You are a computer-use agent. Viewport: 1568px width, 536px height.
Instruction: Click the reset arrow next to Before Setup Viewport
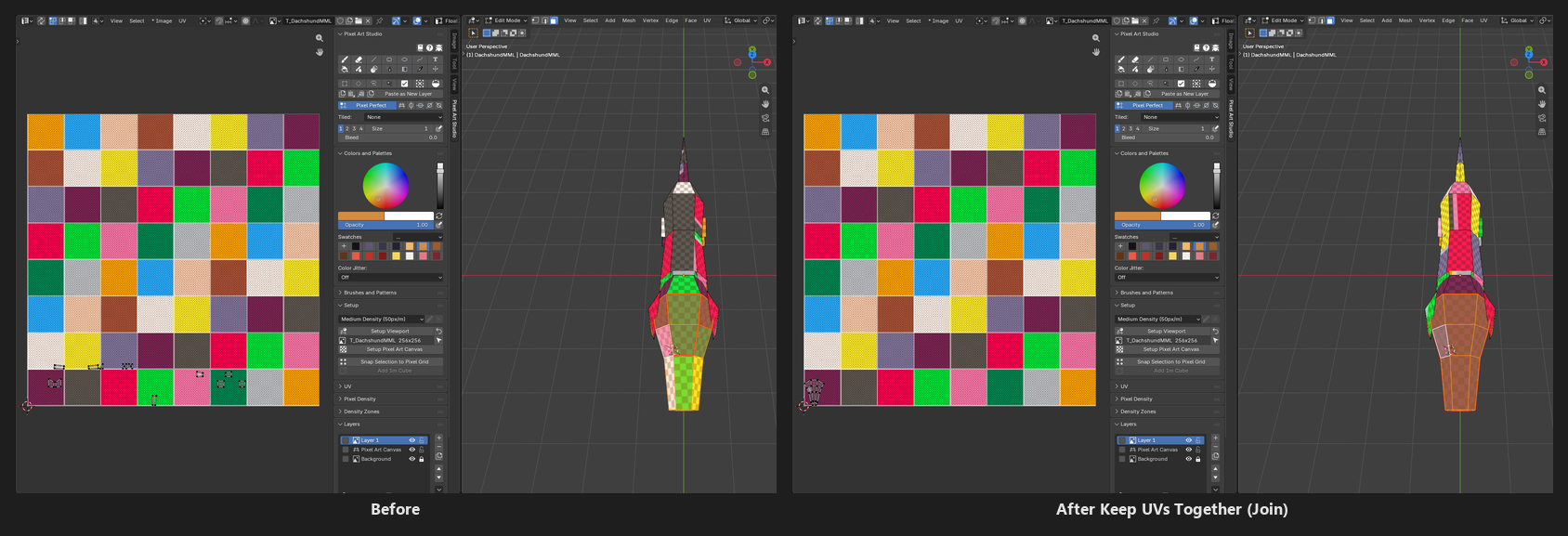point(439,331)
